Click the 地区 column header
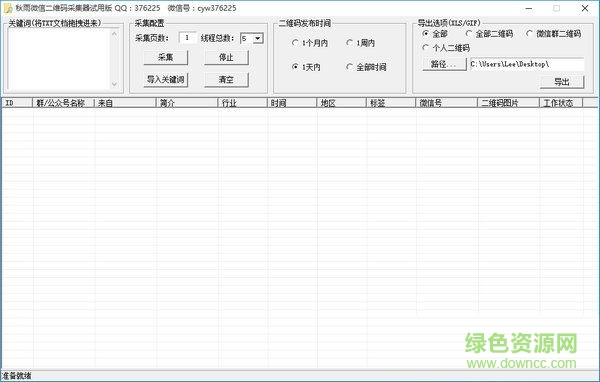The height and width of the screenshot is (382, 600). pyautogui.click(x=342, y=103)
